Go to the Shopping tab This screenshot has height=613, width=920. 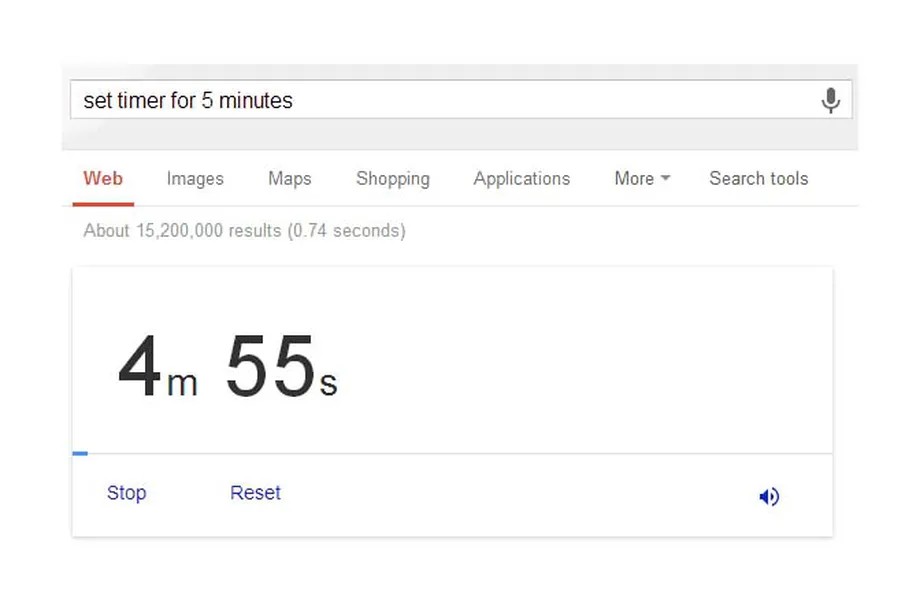(x=393, y=179)
